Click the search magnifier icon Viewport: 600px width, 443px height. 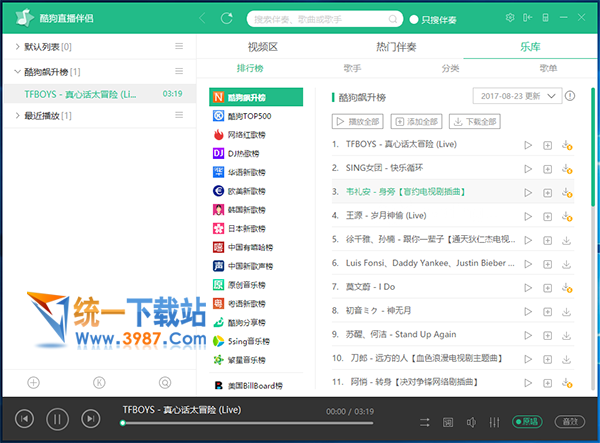point(393,19)
